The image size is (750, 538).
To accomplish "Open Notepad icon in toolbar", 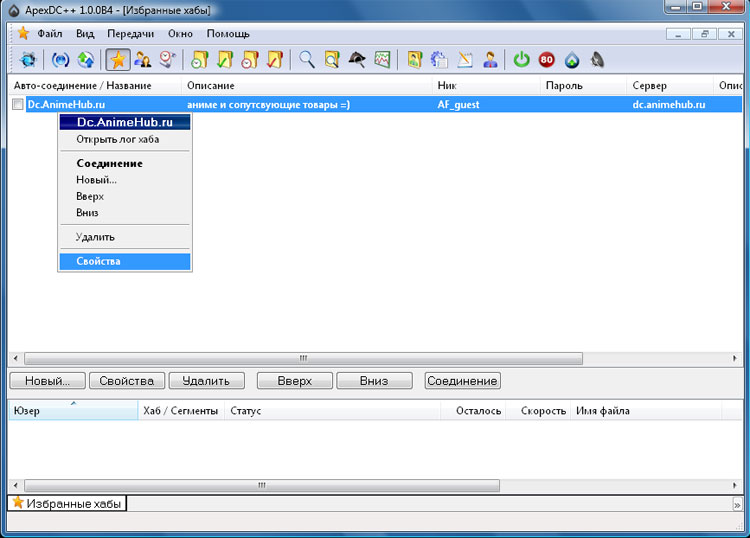I will [464, 60].
